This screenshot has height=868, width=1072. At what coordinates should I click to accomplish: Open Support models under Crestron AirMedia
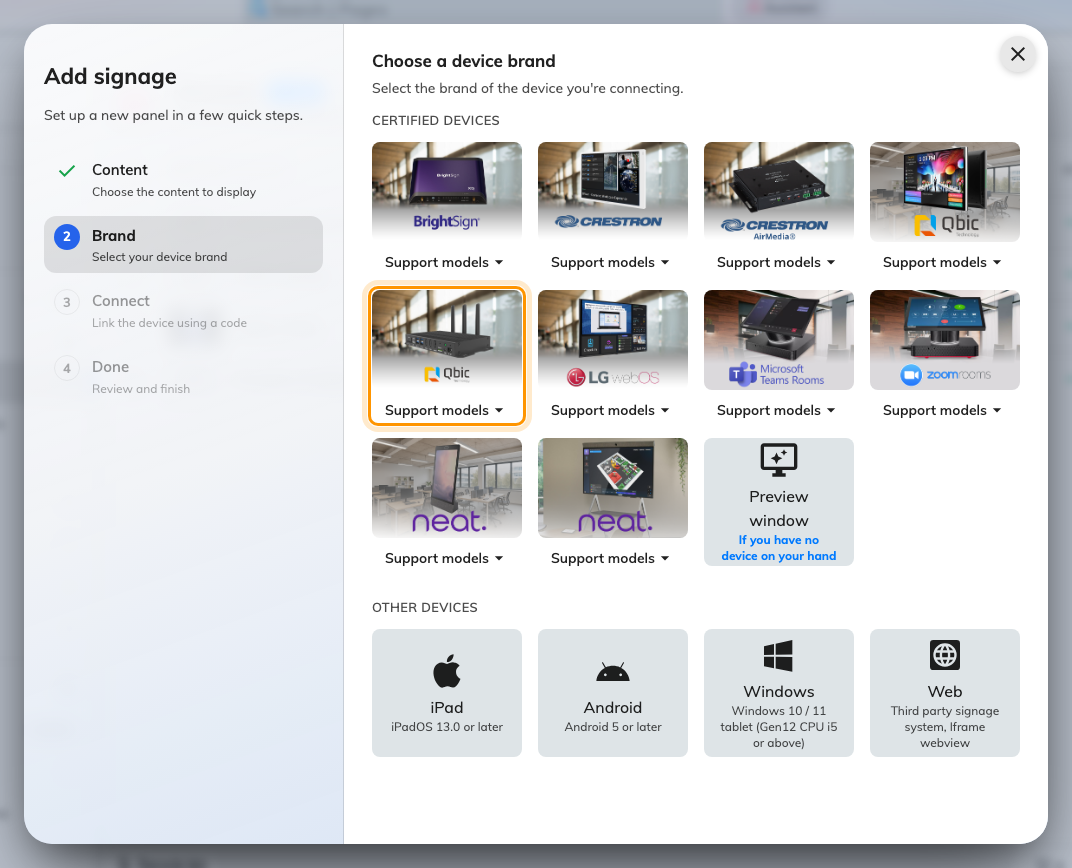(x=777, y=262)
